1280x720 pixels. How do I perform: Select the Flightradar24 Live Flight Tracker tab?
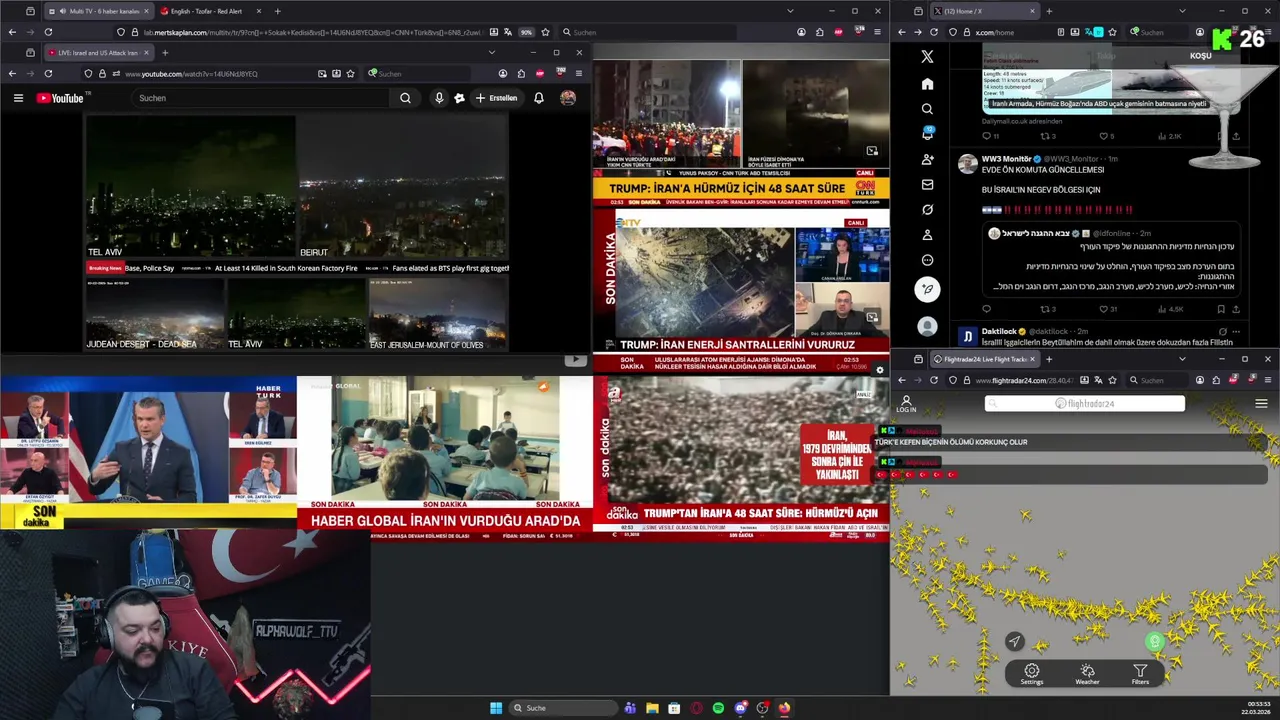(x=985, y=359)
